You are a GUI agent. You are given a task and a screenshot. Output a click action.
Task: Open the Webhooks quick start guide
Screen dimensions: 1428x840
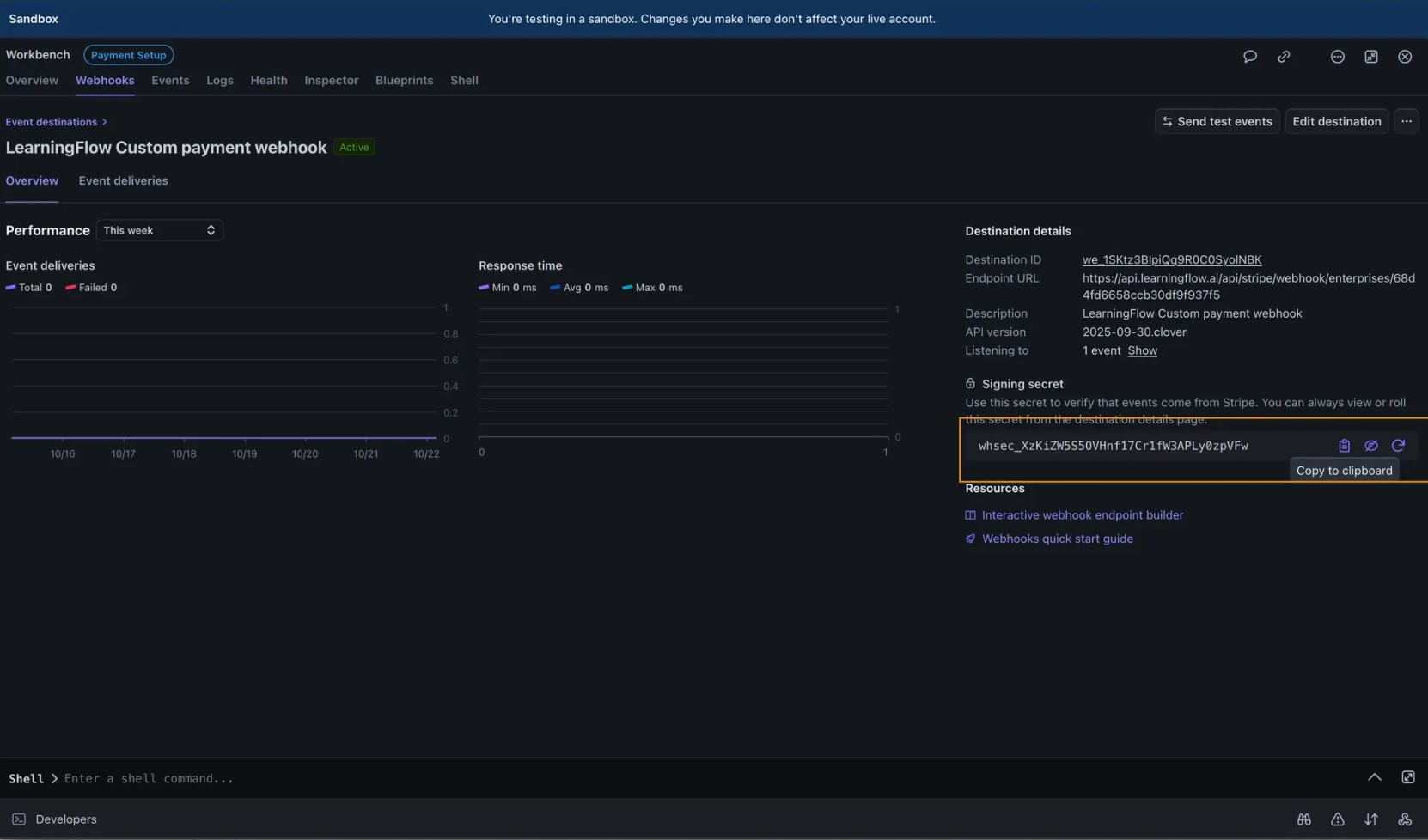[x=1057, y=538]
